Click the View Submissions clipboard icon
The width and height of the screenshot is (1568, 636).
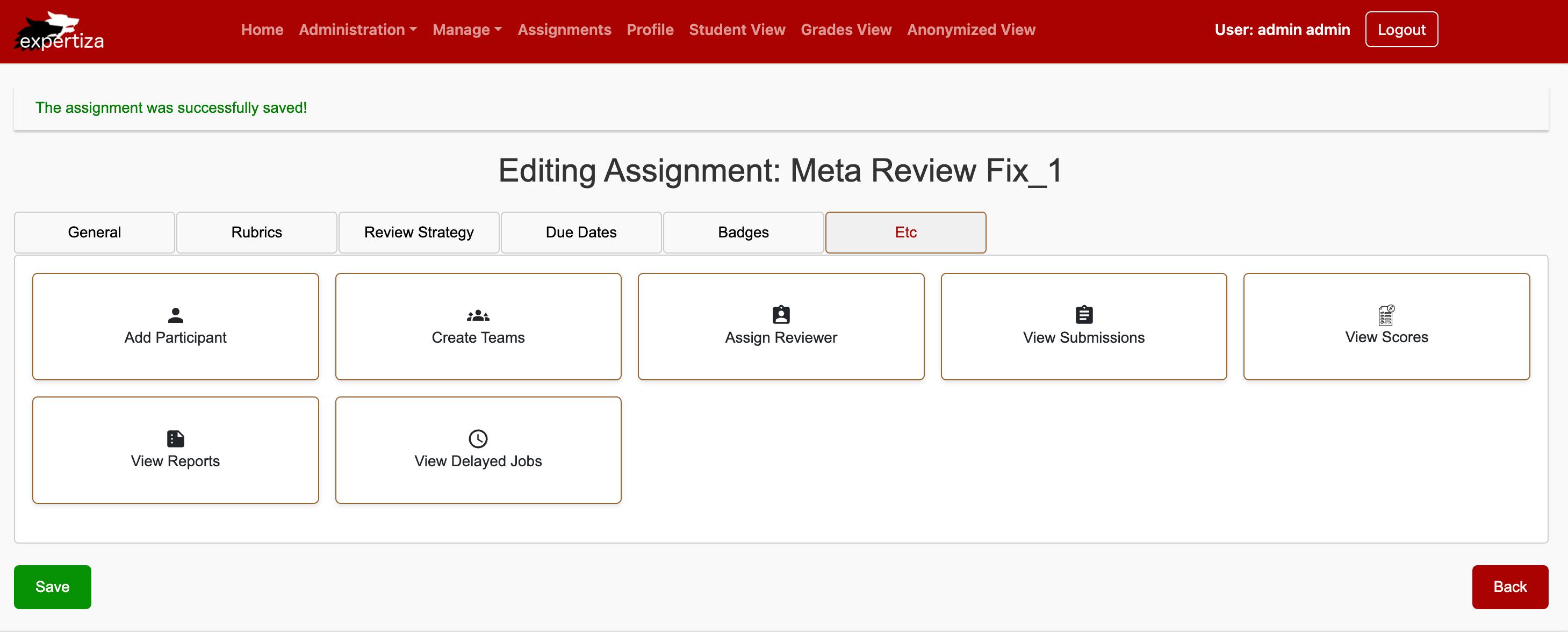point(1083,315)
